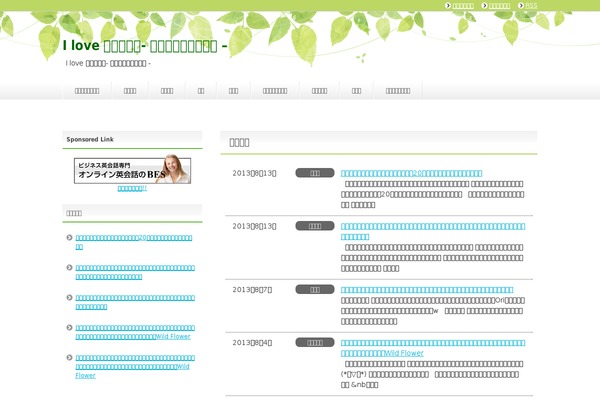Open the two-line post title dated 2013 8 13

pyautogui.click(x=433, y=231)
